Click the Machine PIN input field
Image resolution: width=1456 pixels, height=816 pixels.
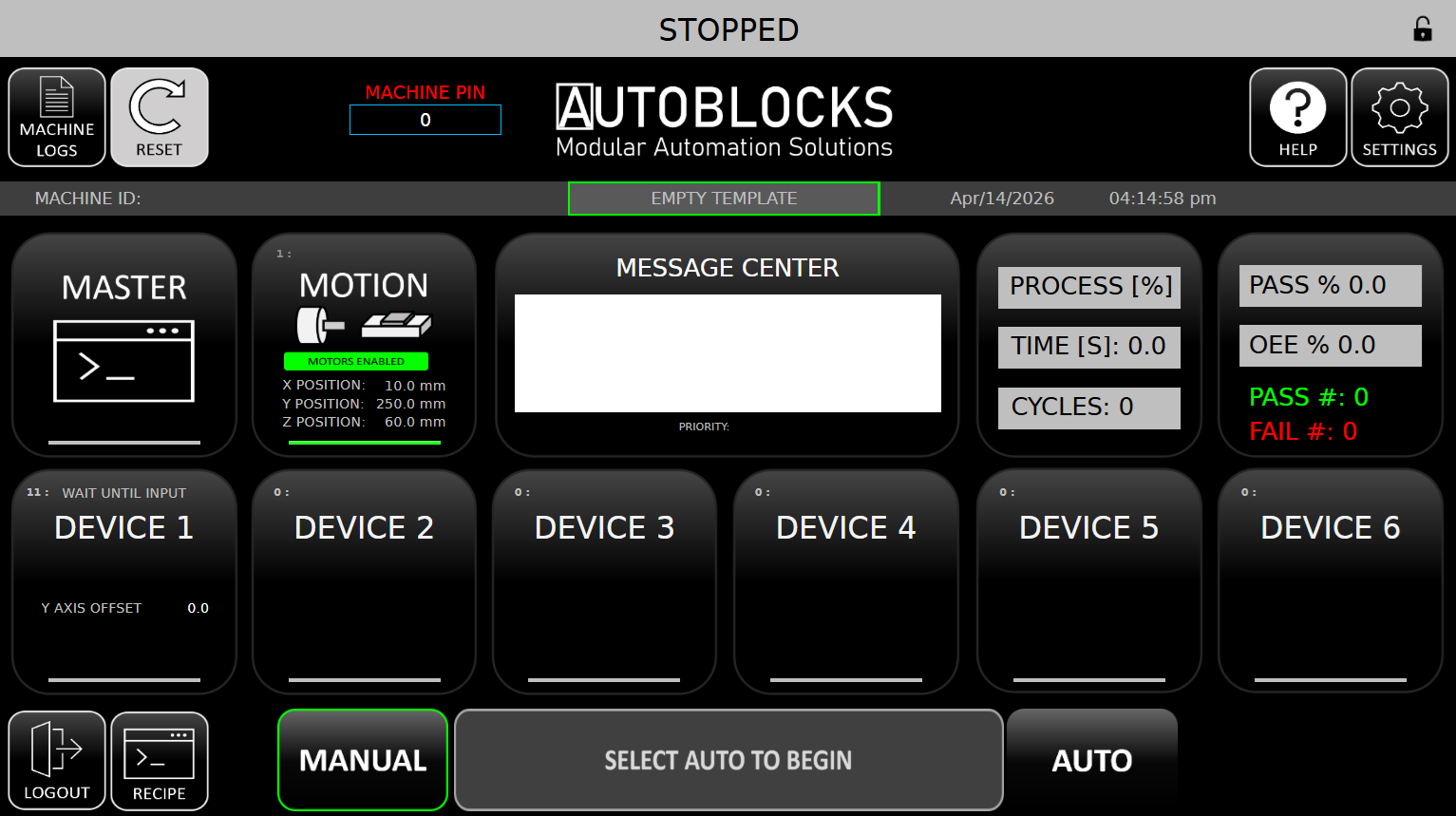(x=425, y=120)
